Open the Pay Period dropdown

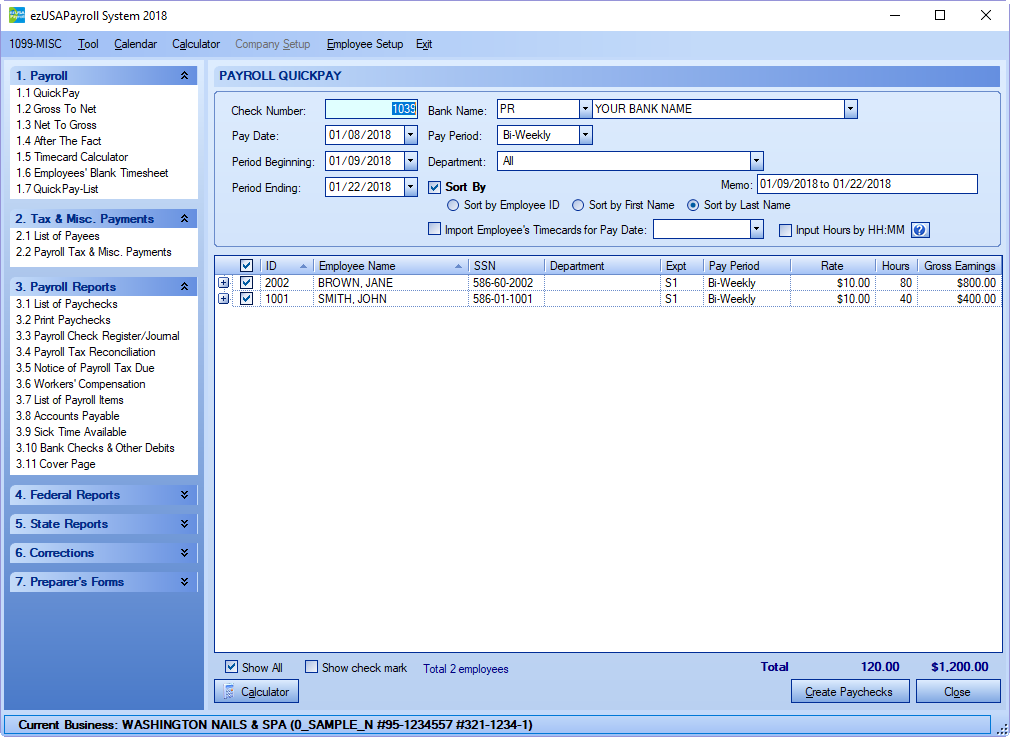(x=586, y=135)
